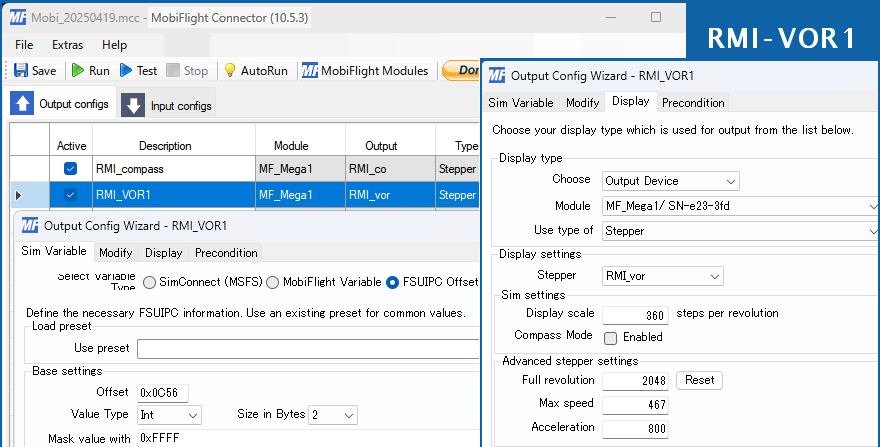Click the Save disk icon in toolbar
The height and width of the screenshot is (447, 880).
(x=21, y=70)
